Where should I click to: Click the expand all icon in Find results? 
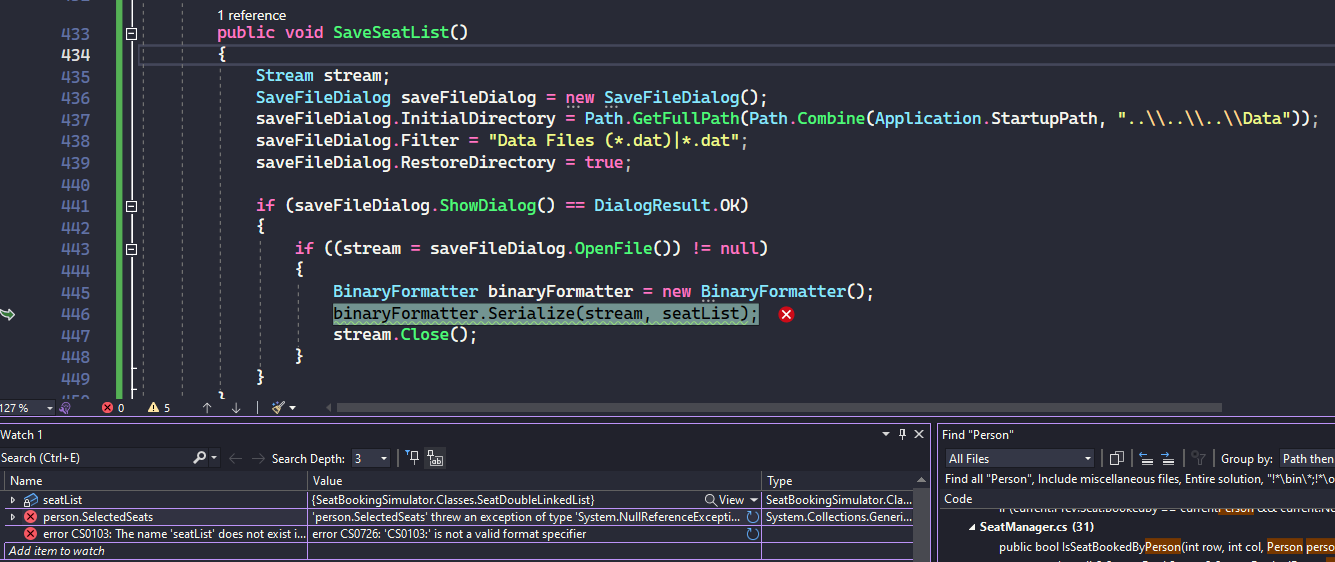(1167, 458)
